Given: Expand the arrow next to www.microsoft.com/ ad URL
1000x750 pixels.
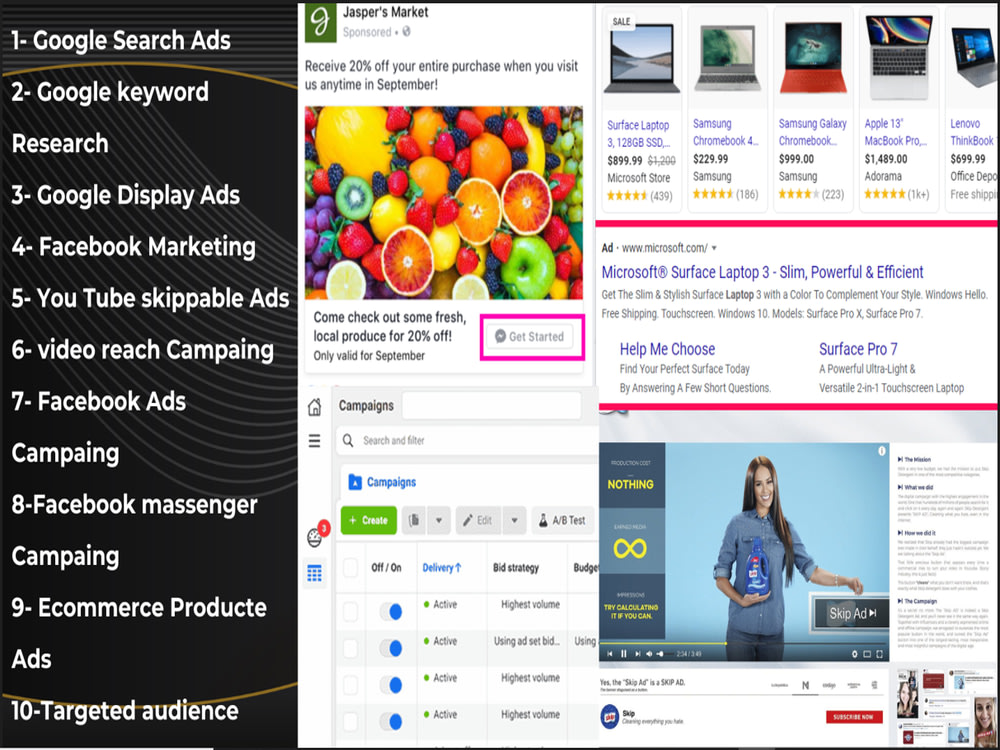Looking at the screenshot, I should pyautogui.click(x=714, y=248).
